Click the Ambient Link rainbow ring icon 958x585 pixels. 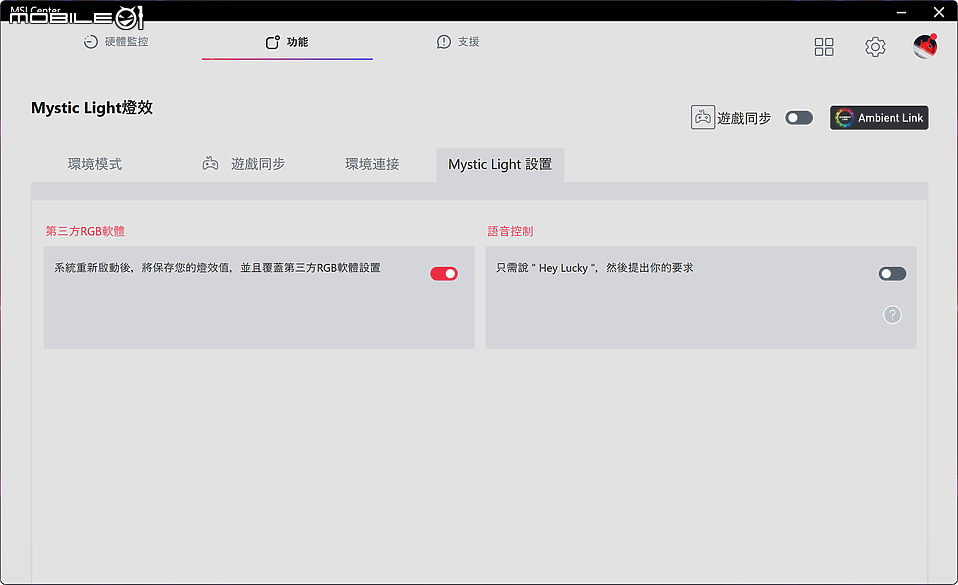844,117
